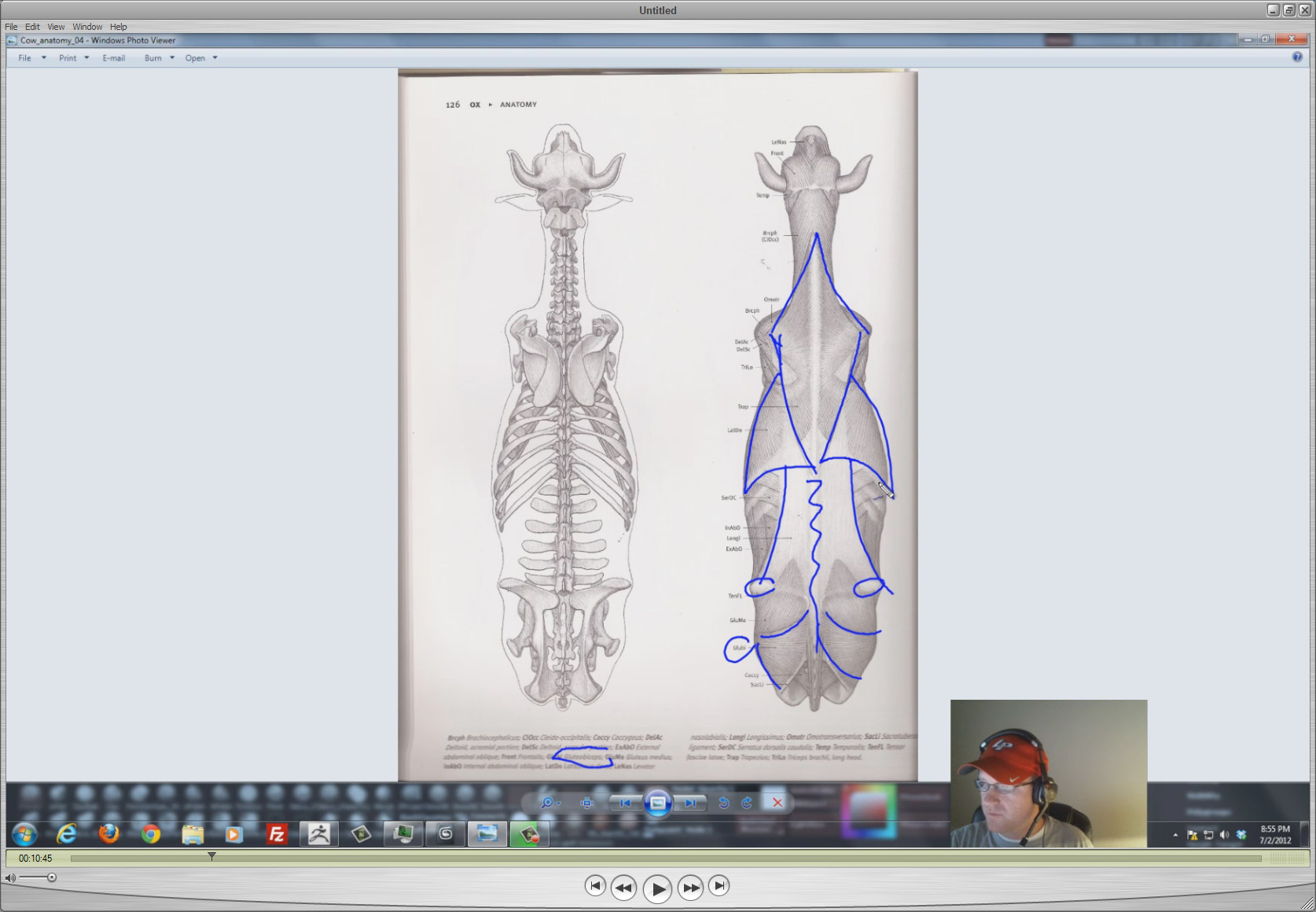Open the Edit menu
The height and width of the screenshot is (912, 1316).
pyautogui.click(x=32, y=27)
